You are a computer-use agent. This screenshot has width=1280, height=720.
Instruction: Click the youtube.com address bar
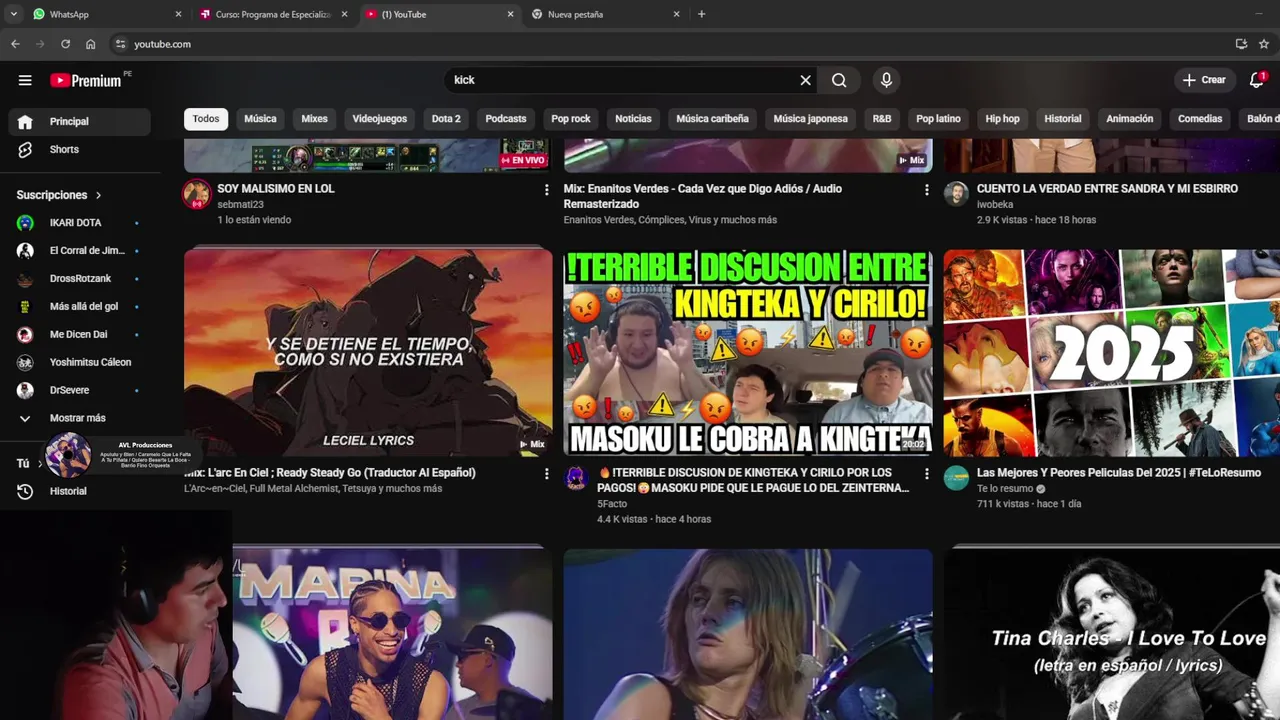[670, 44]
